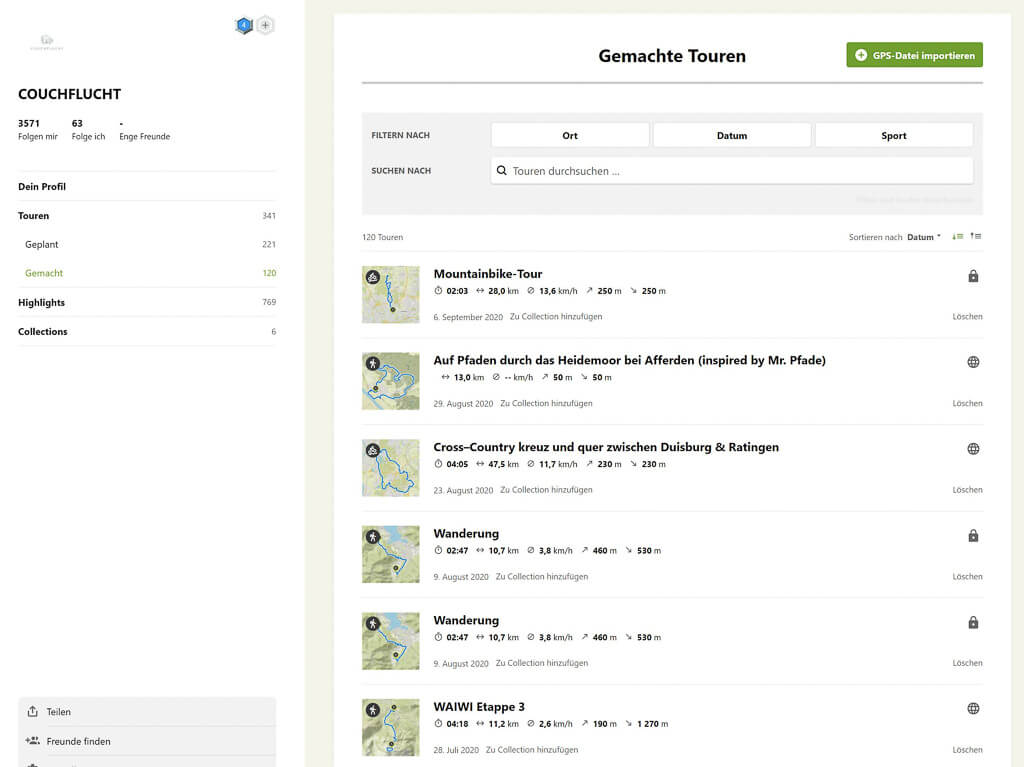Screen dimensions: 1024x767
Task: Switch to the Geplant tours section
Action: [42, 244]
